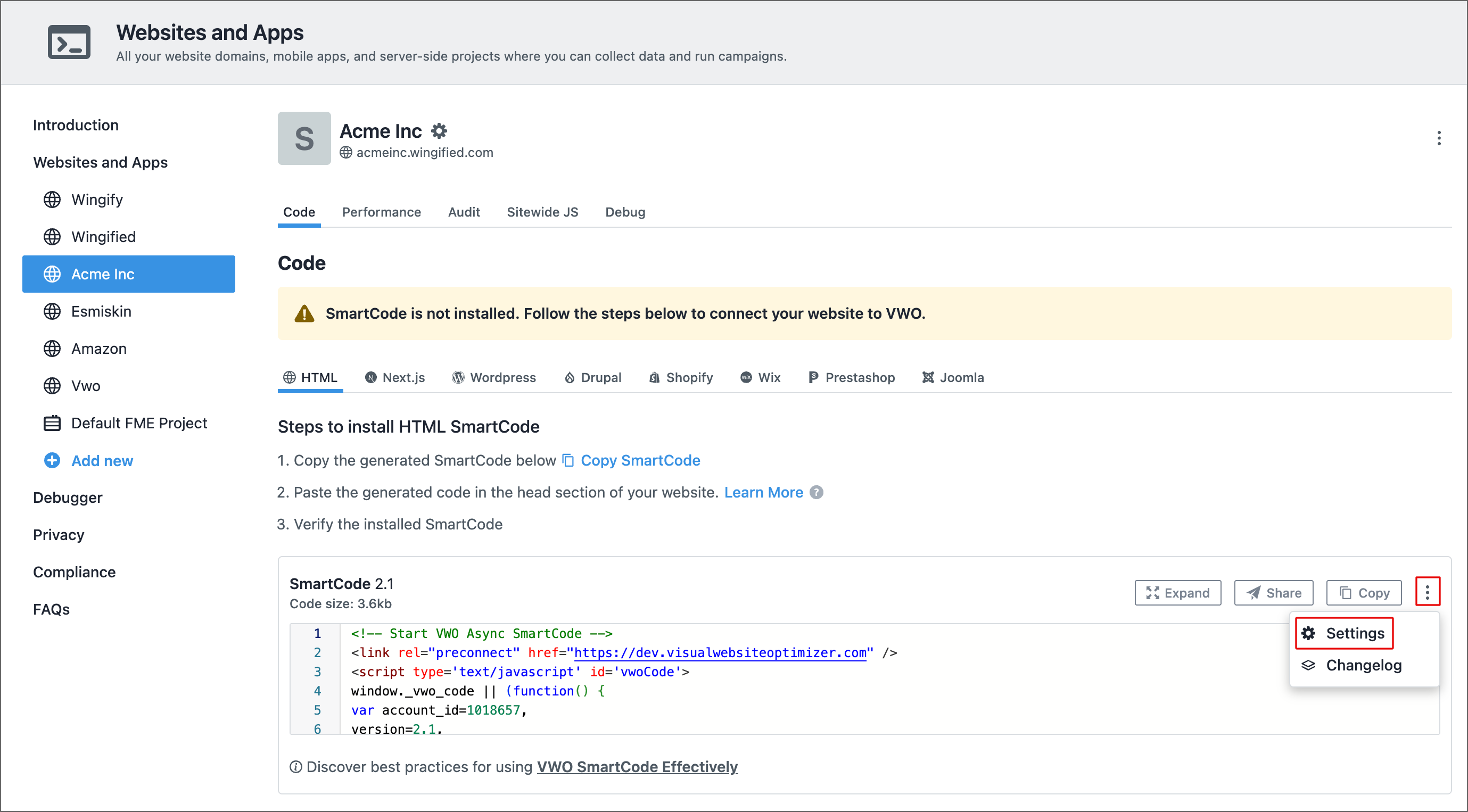Open the three-dot menu next to Copy

1428,593
